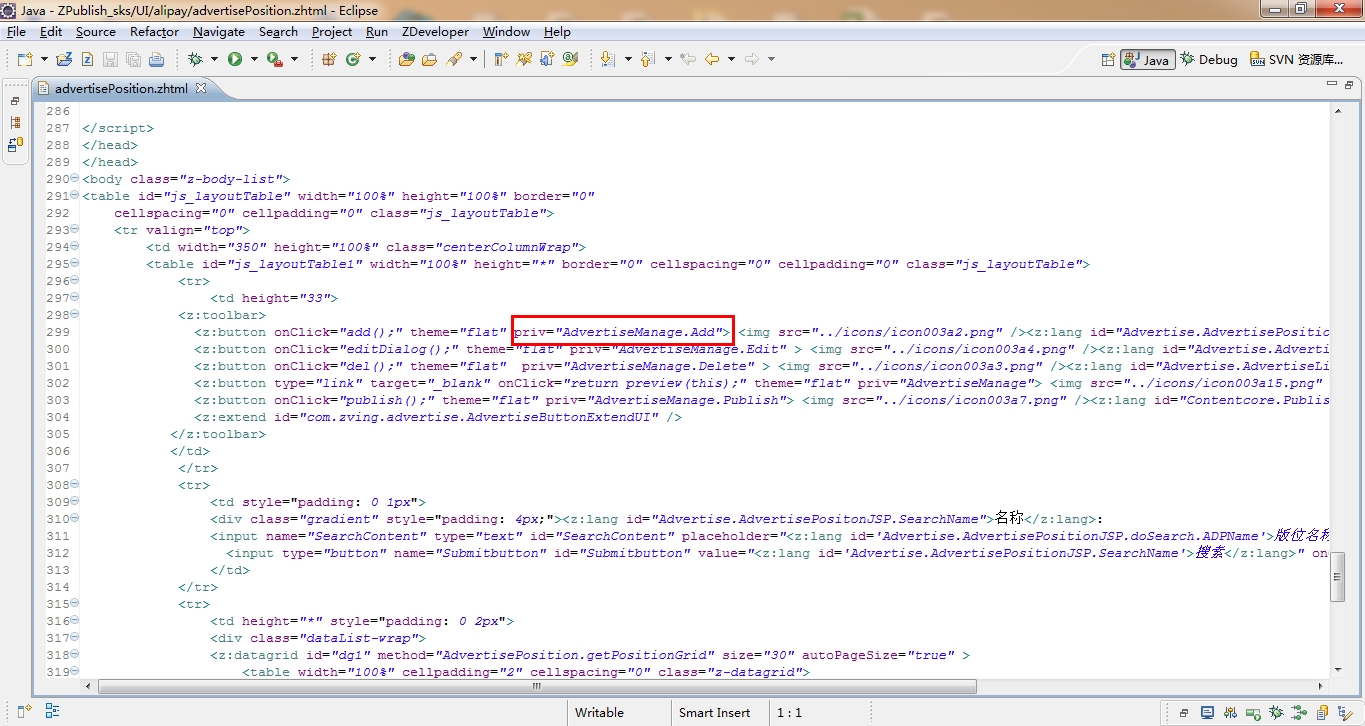Click the Print toolbar icon
The image size is (1365, 726).
[156, 59]
